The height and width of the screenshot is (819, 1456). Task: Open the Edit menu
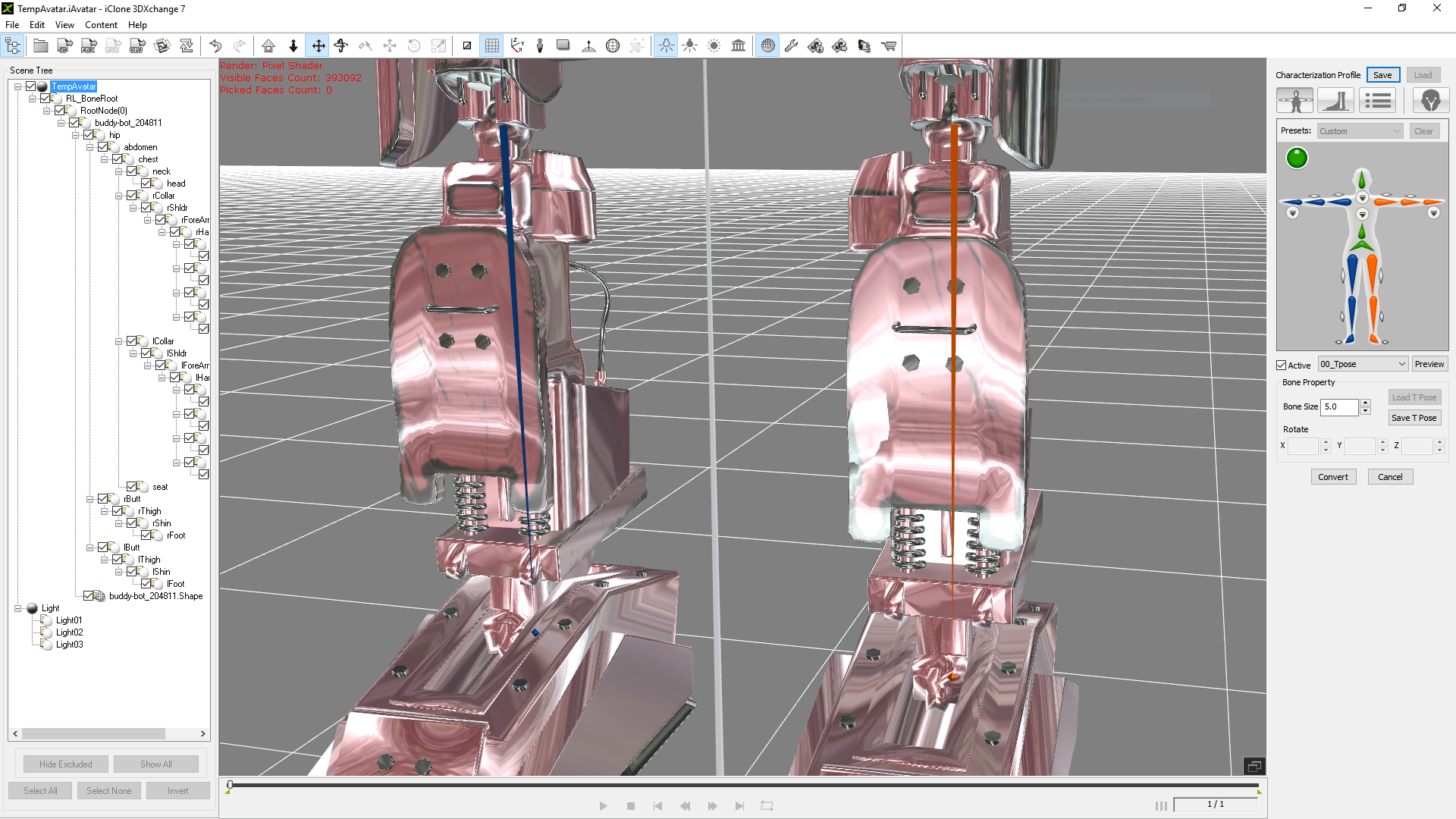click(37, 25)
